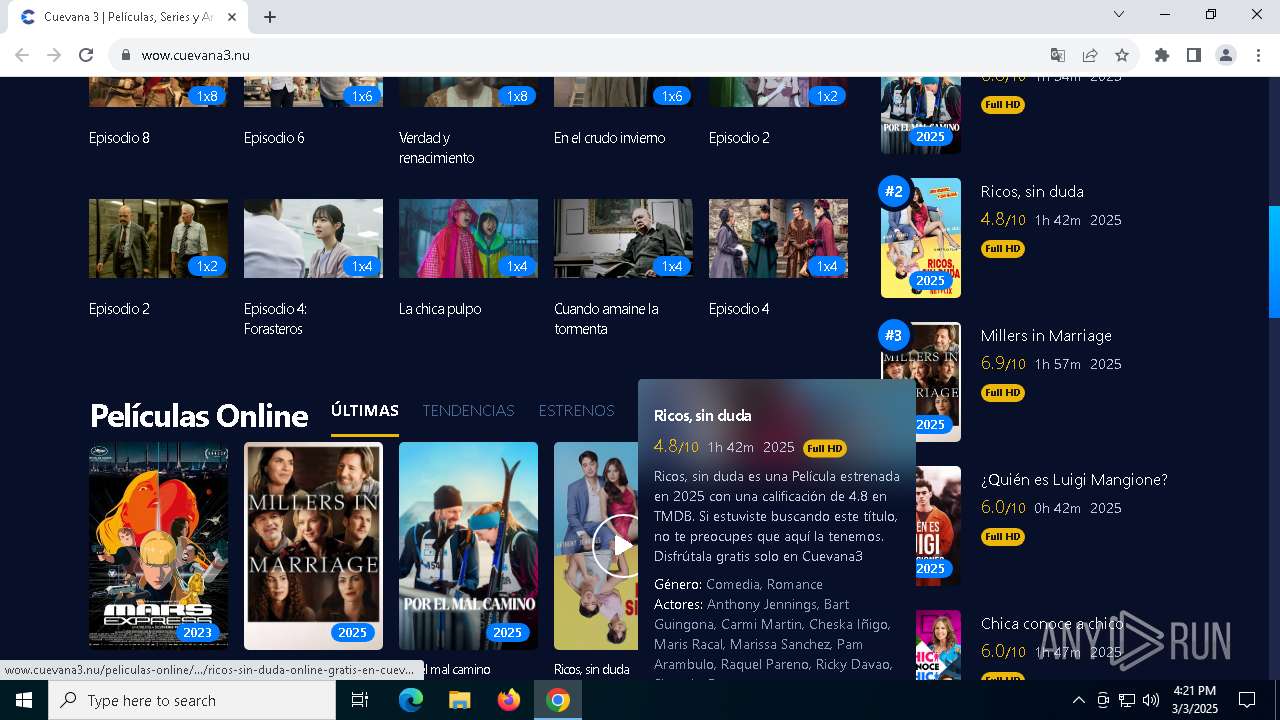Open Verdad y renacimiento episode title
Viewport: 1280px width, 720px height.
[437, 148]
